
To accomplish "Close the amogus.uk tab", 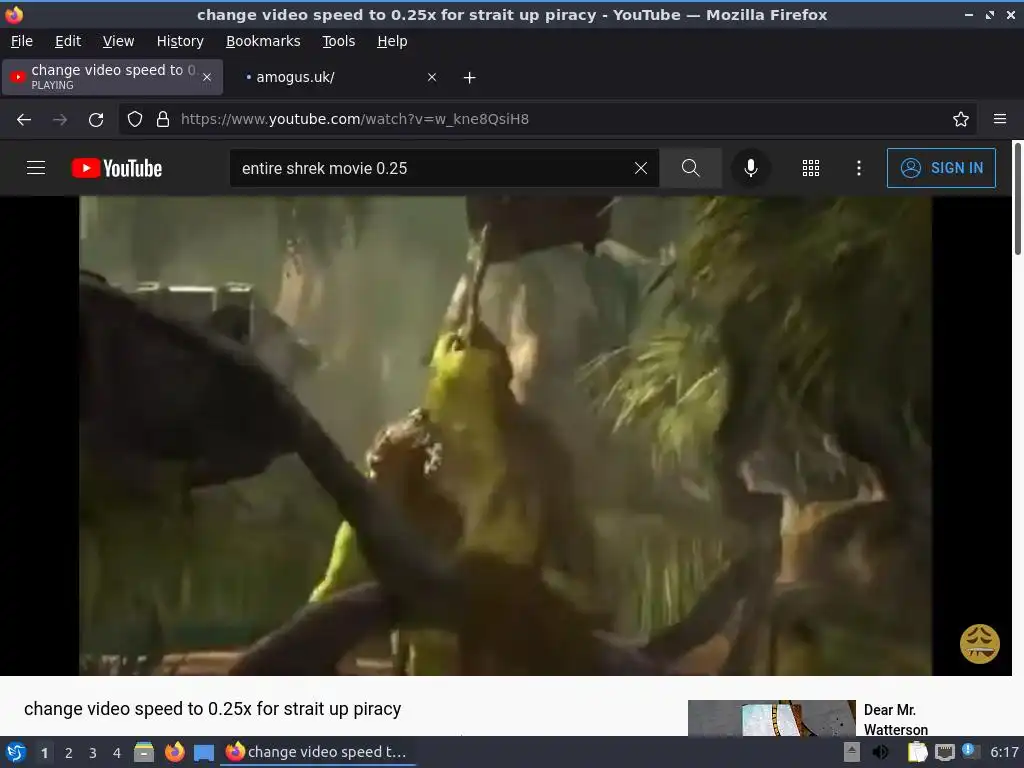I will point(432,77).
